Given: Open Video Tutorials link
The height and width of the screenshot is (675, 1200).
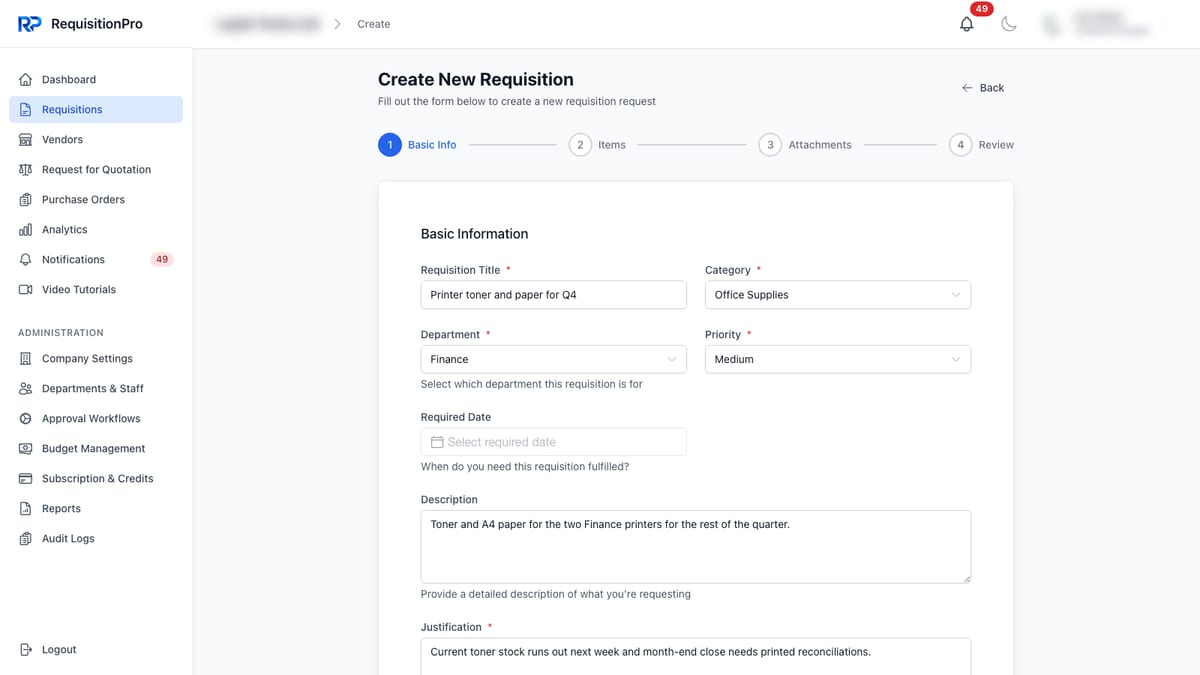Looking at the screenshot, I should [96, 290].
